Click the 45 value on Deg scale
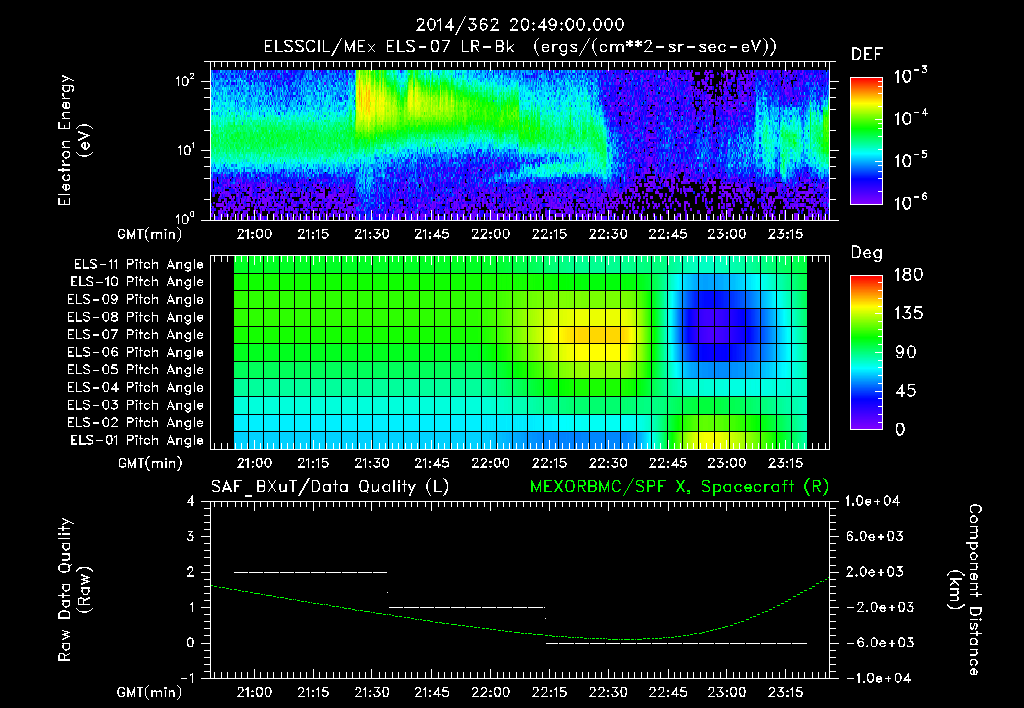Viewport: 1024px width, 708px height. click(906, 391)
